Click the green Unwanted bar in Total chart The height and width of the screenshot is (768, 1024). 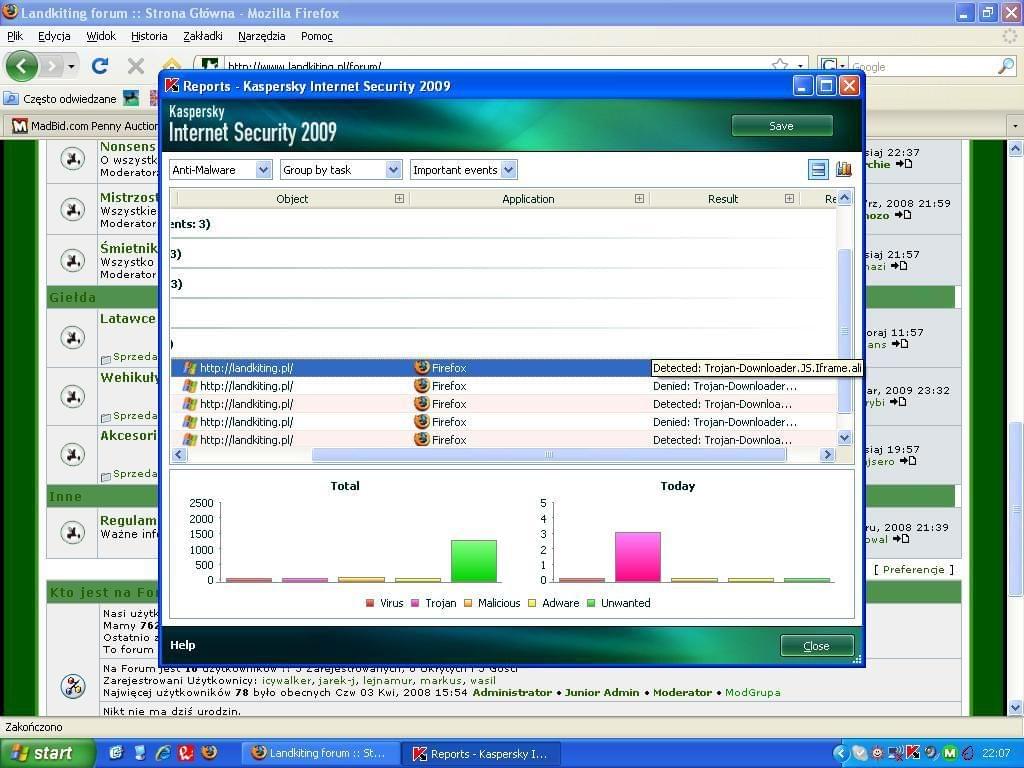[x=473, y=560]
